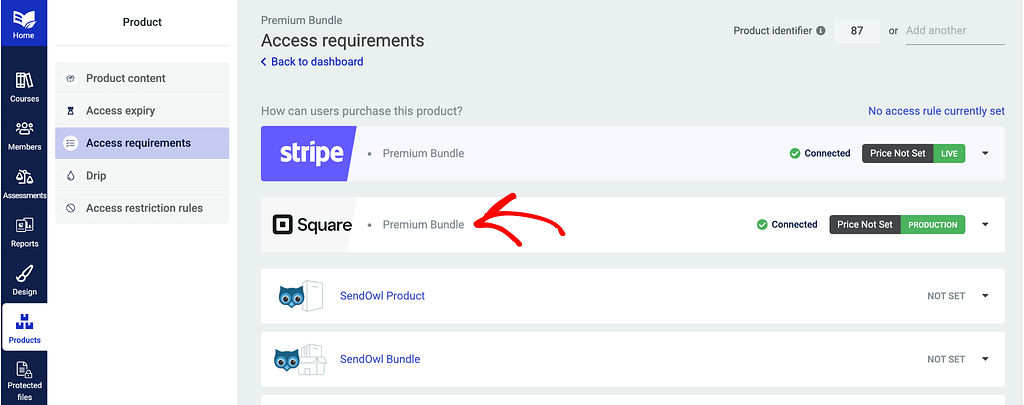
Task: Expand the SendOwl Product row
Action: (985, 296)
